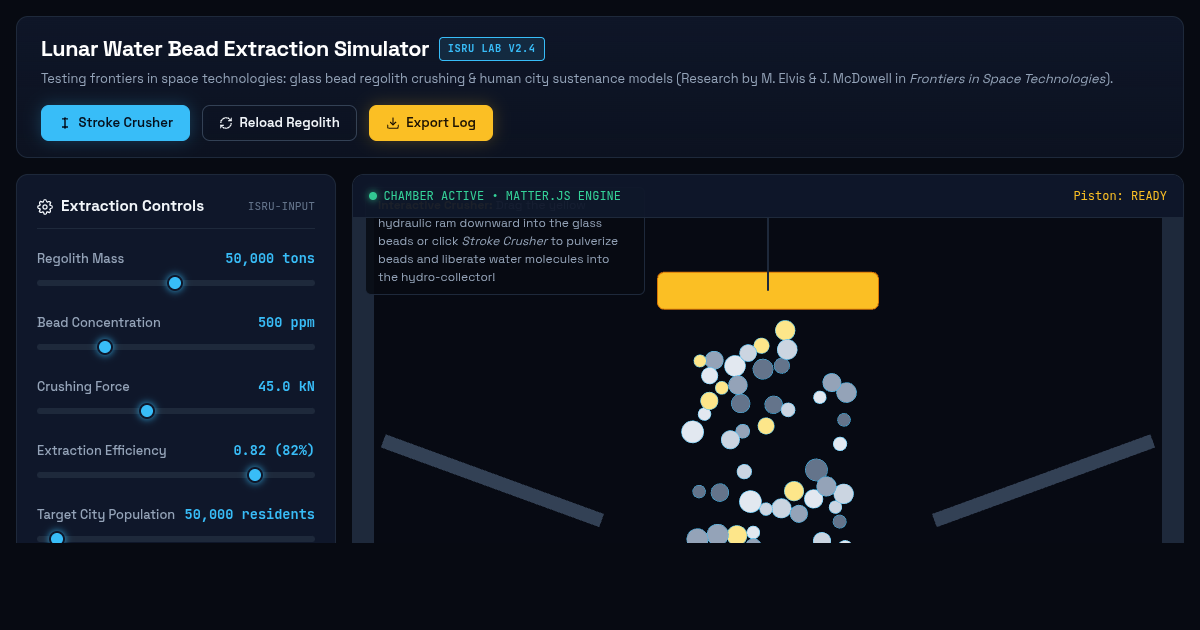Click the right angled funnel ramp
The height and width of the screenshot is (630, 1200).
coord(1043,480)
